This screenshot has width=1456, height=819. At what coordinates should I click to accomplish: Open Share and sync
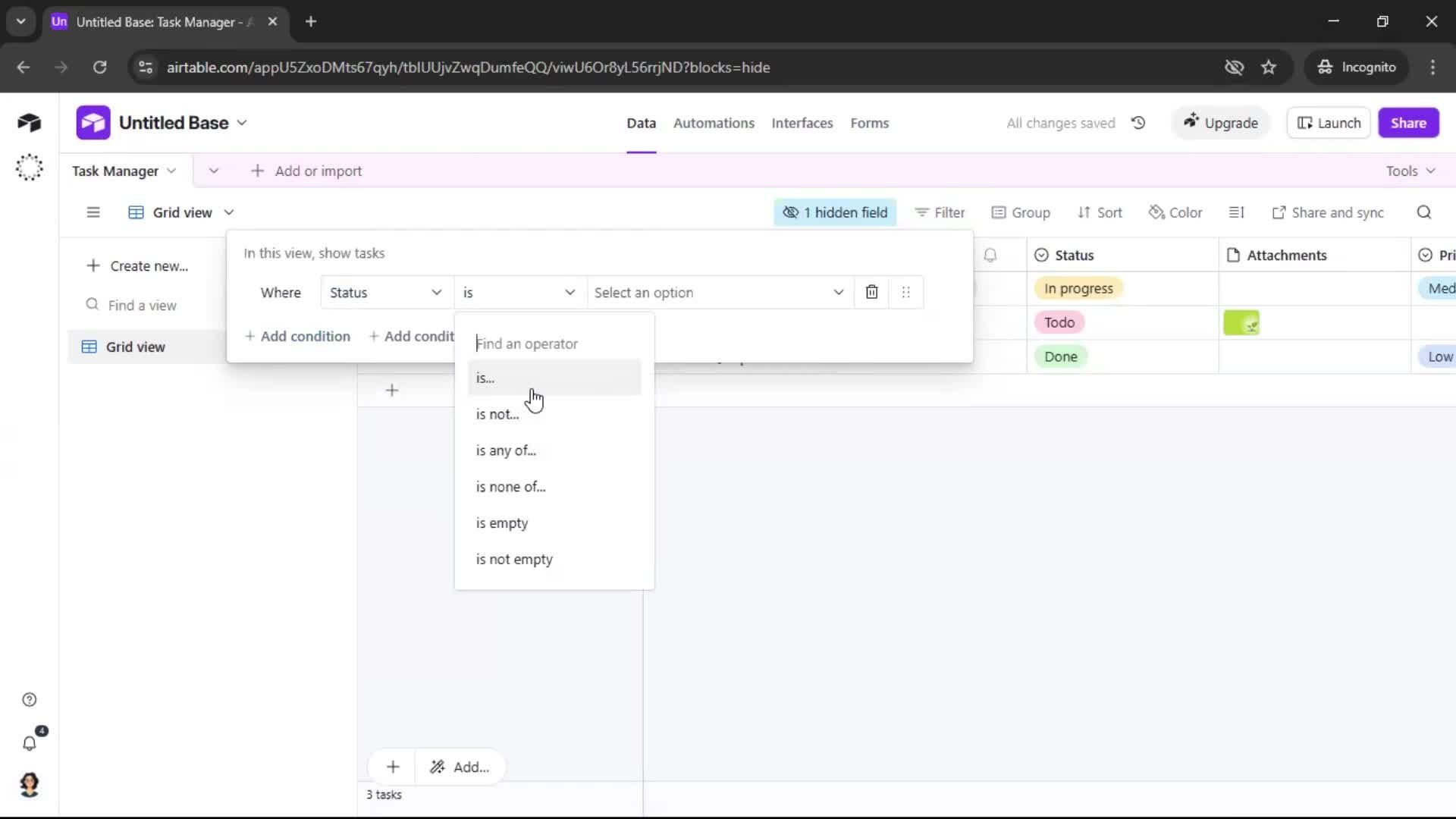coord(1328,212)
